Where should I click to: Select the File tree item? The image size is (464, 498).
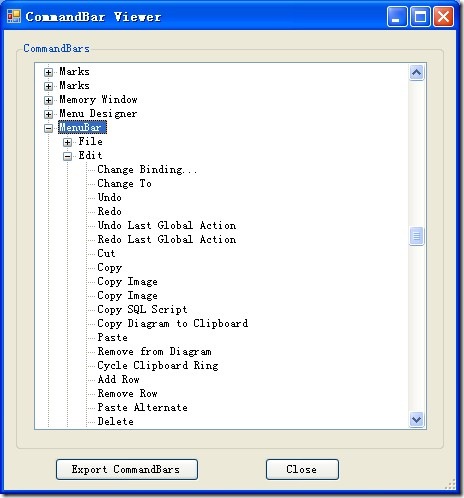click(91, 142)
